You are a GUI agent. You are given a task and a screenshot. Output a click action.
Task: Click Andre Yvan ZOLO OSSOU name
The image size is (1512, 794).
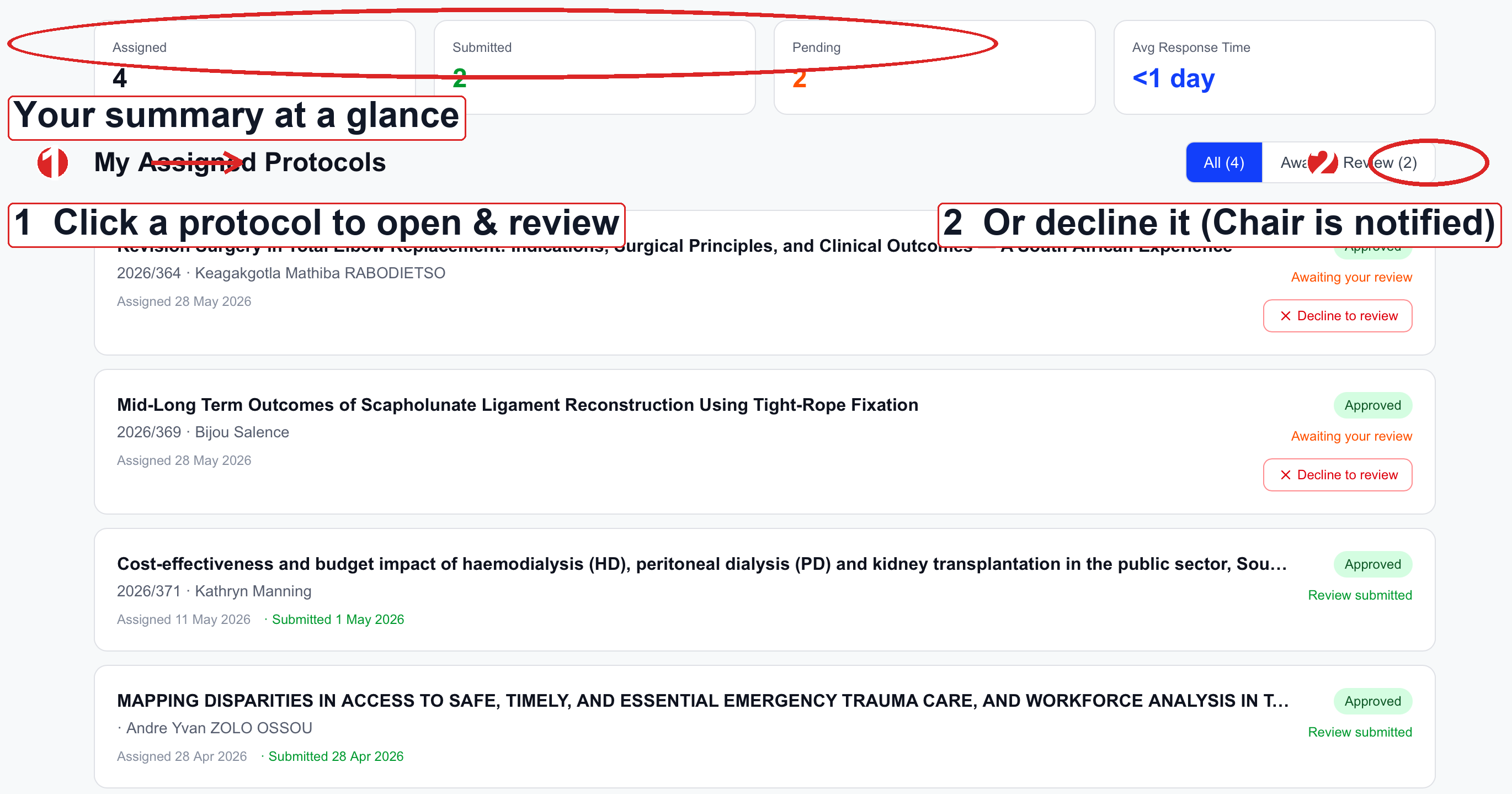(x=219, y=728)
